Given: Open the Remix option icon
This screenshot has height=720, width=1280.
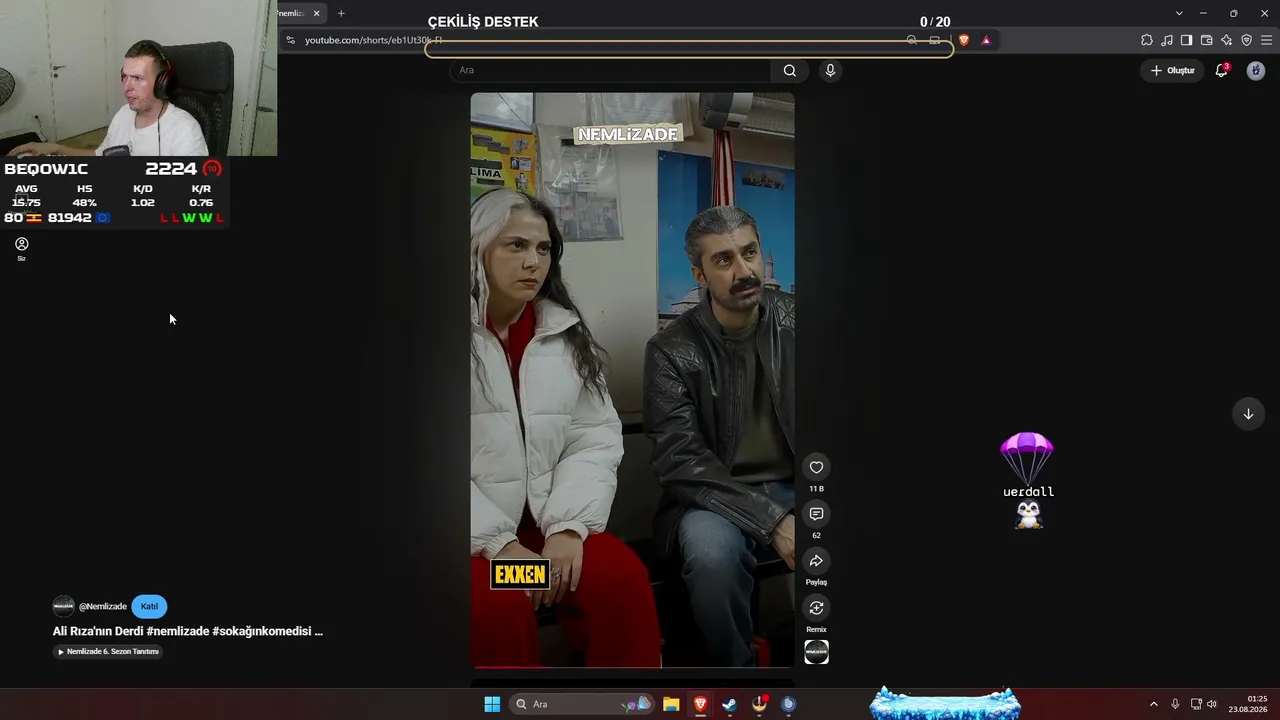Looking at the screenshot, I should (x=816, y=608).
